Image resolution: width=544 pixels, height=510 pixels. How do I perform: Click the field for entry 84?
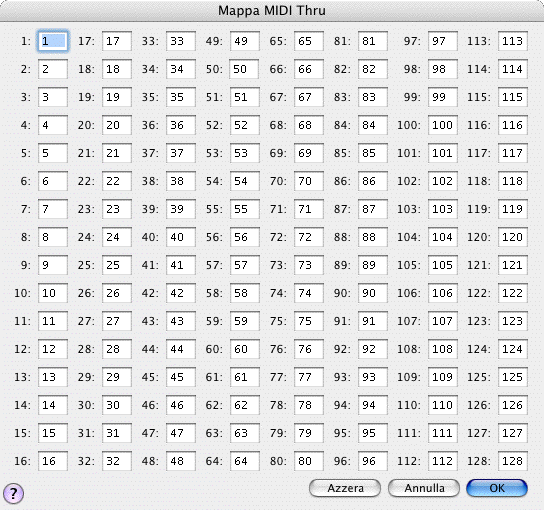tap(373, 125)
